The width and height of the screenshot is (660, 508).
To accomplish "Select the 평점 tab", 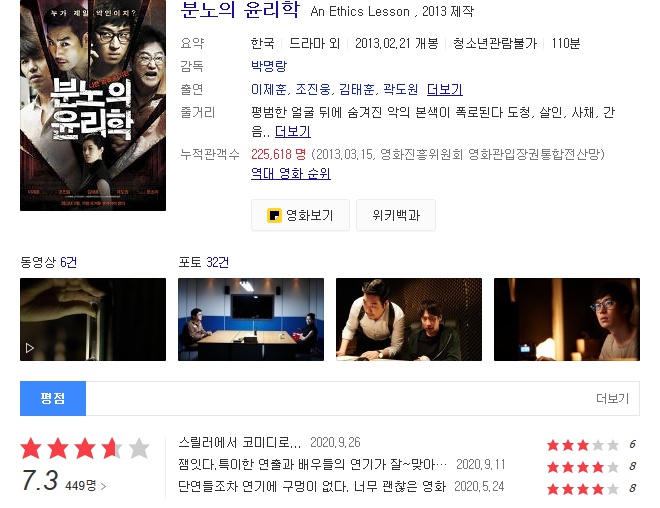I will [x=53, y=399].
